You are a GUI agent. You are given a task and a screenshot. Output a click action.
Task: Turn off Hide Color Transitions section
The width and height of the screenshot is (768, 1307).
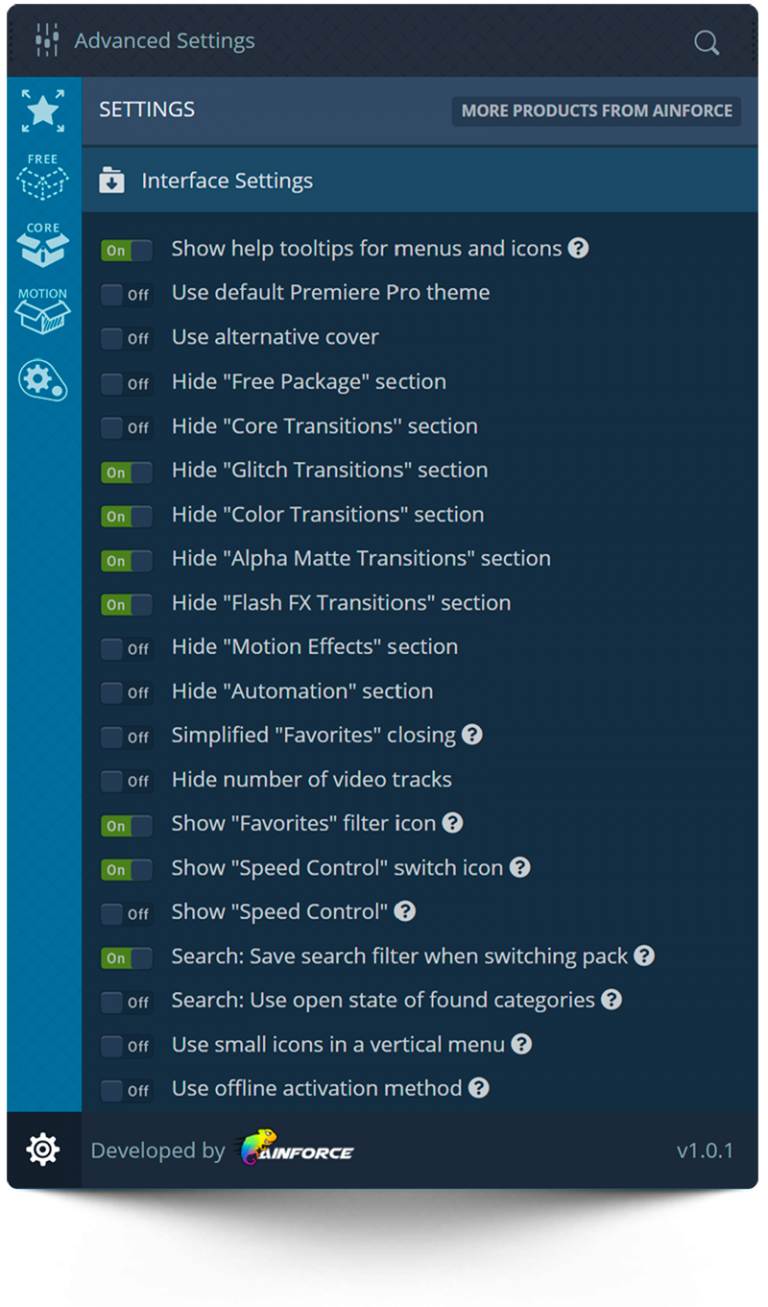(126, 516)
